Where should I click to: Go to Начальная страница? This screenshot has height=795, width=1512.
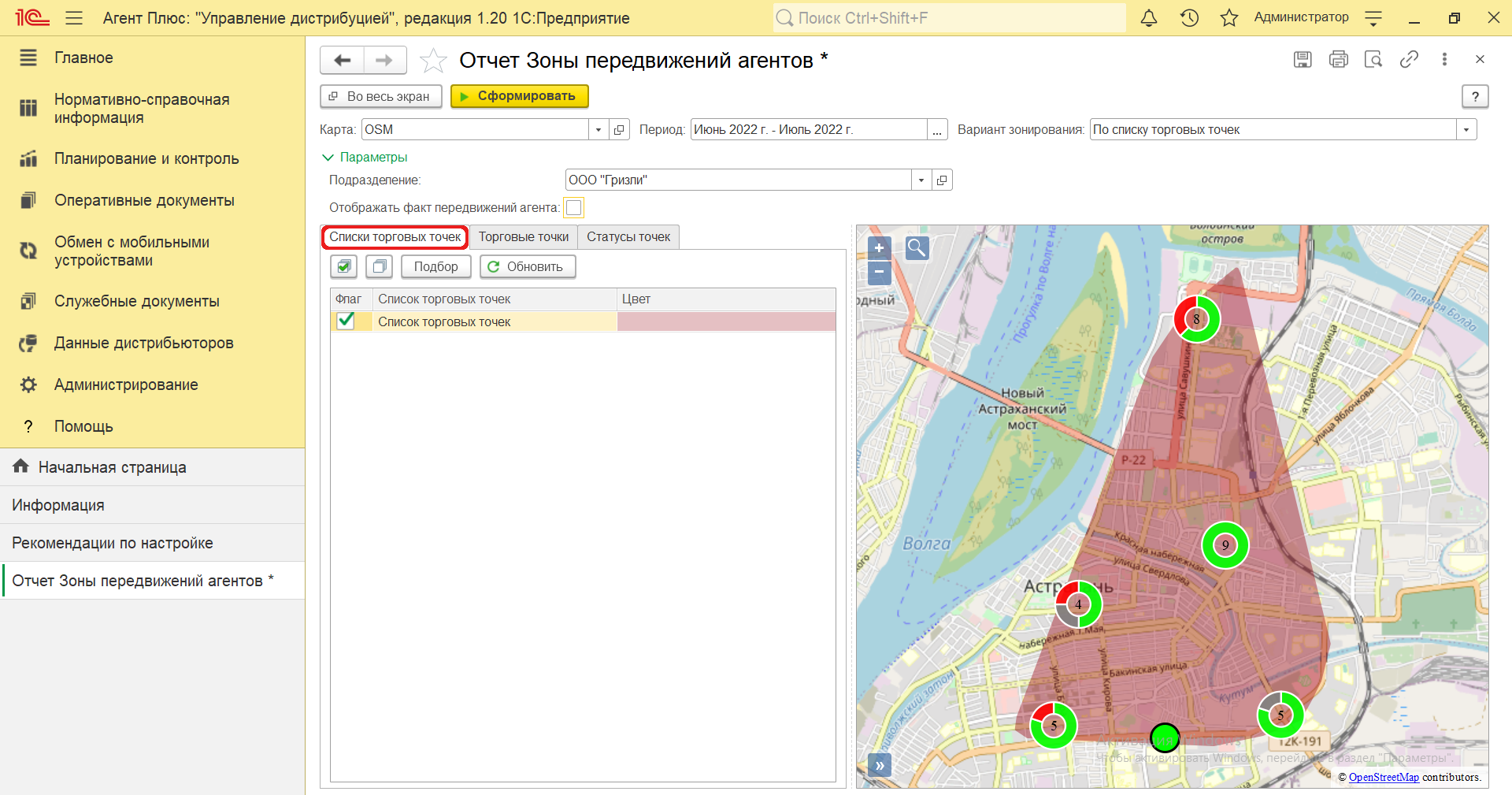click(x=152, y=467)
